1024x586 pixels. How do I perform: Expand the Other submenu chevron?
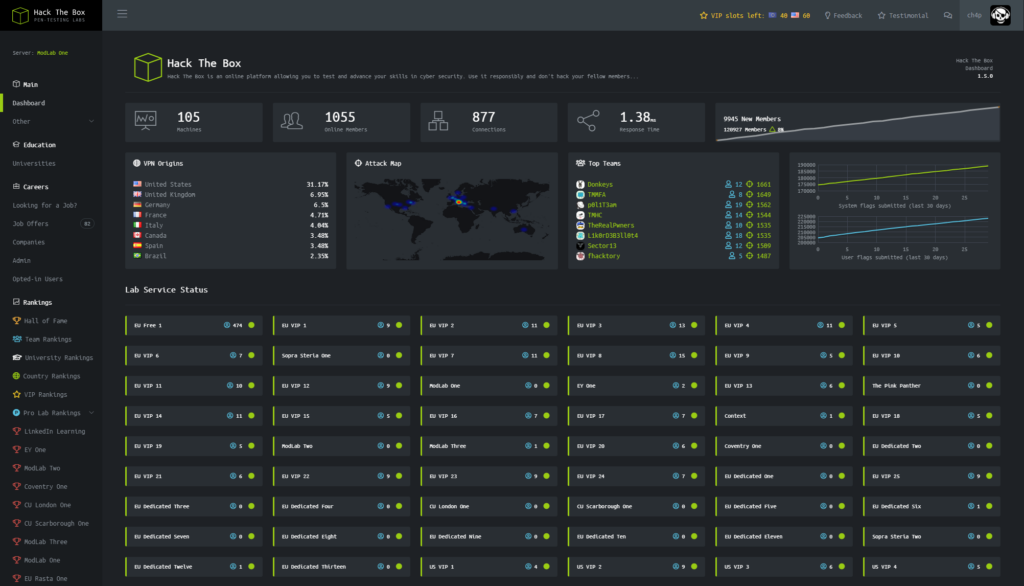click(x=91, y=122)
